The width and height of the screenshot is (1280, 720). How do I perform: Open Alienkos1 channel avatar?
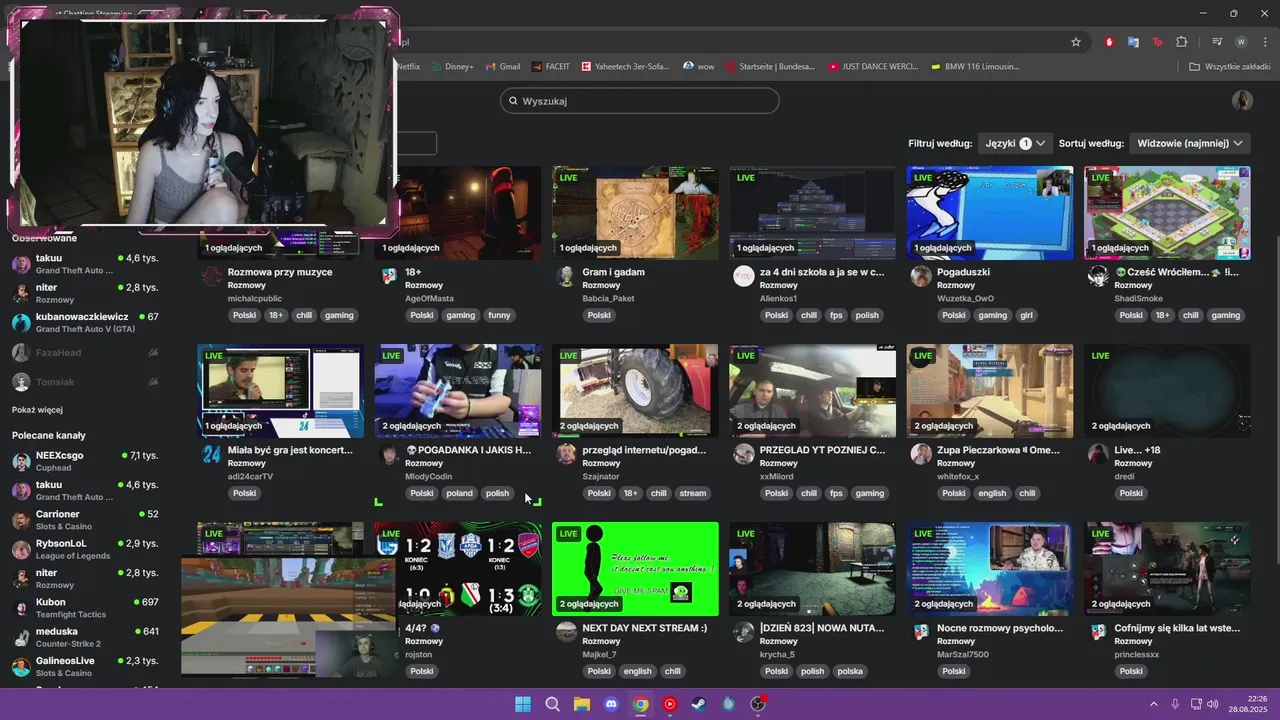743,276
